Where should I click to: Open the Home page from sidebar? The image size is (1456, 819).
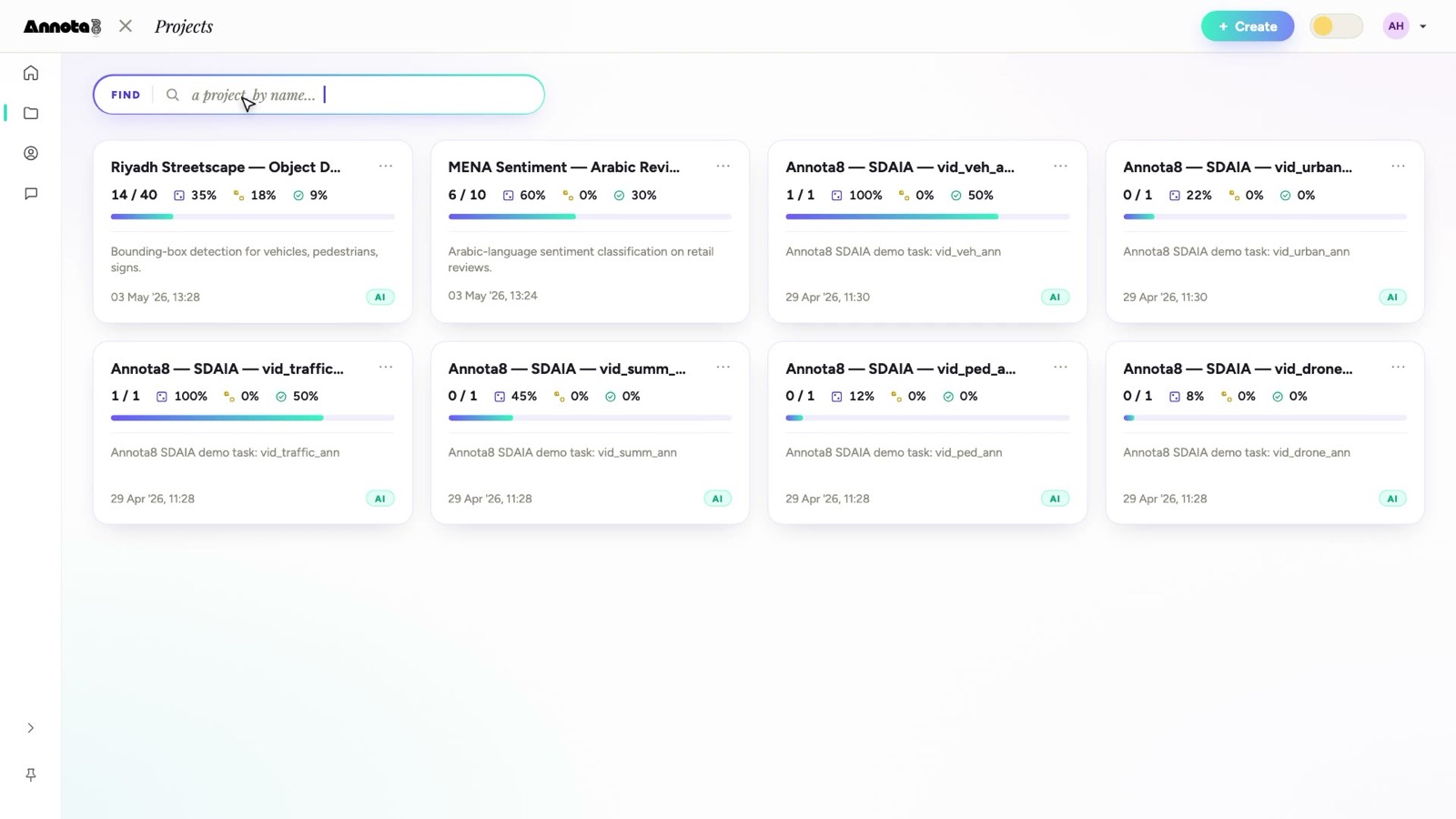click(31, 73)
